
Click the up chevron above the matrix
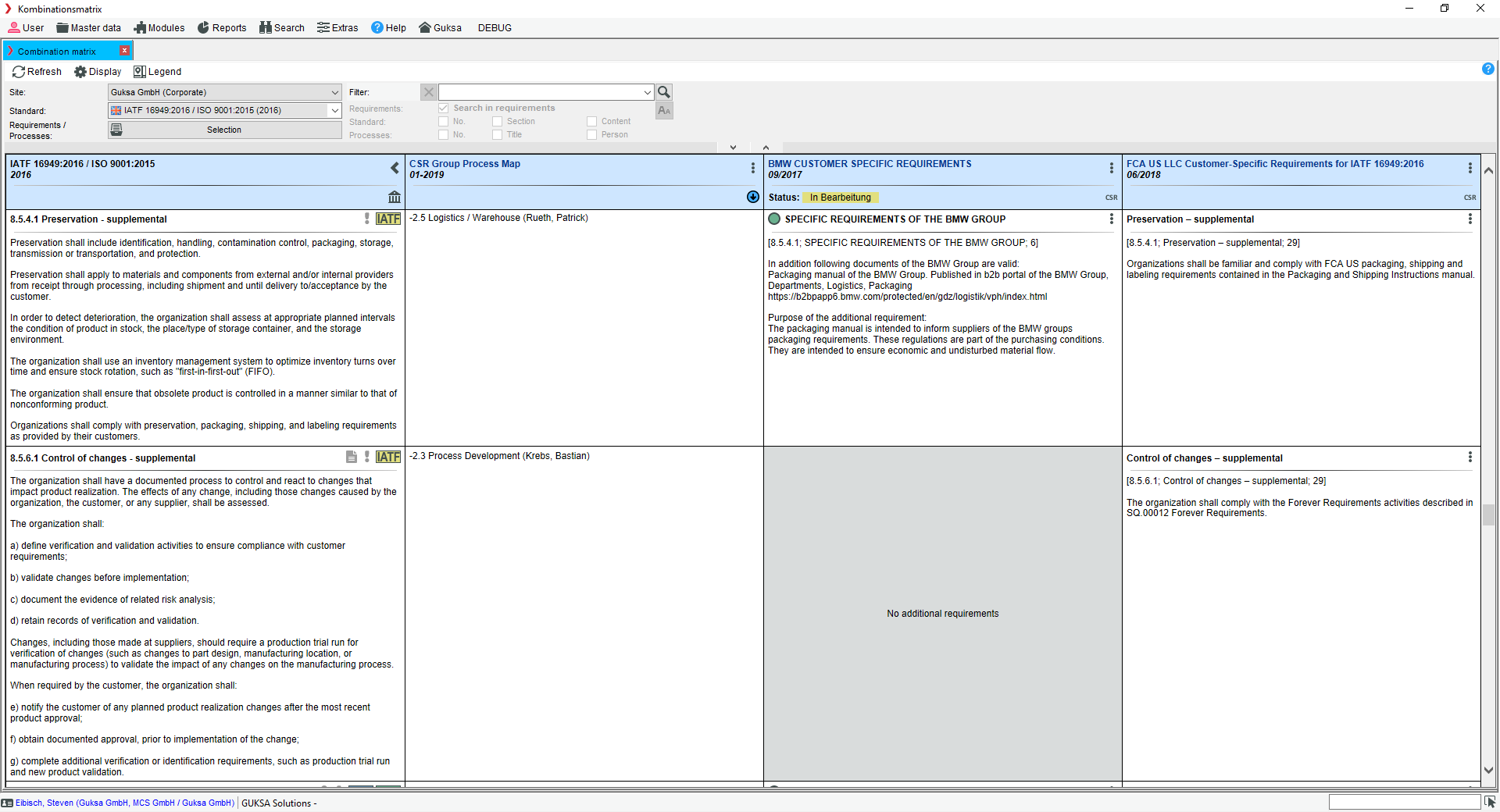pyautogui.click(x=766, y=148)
